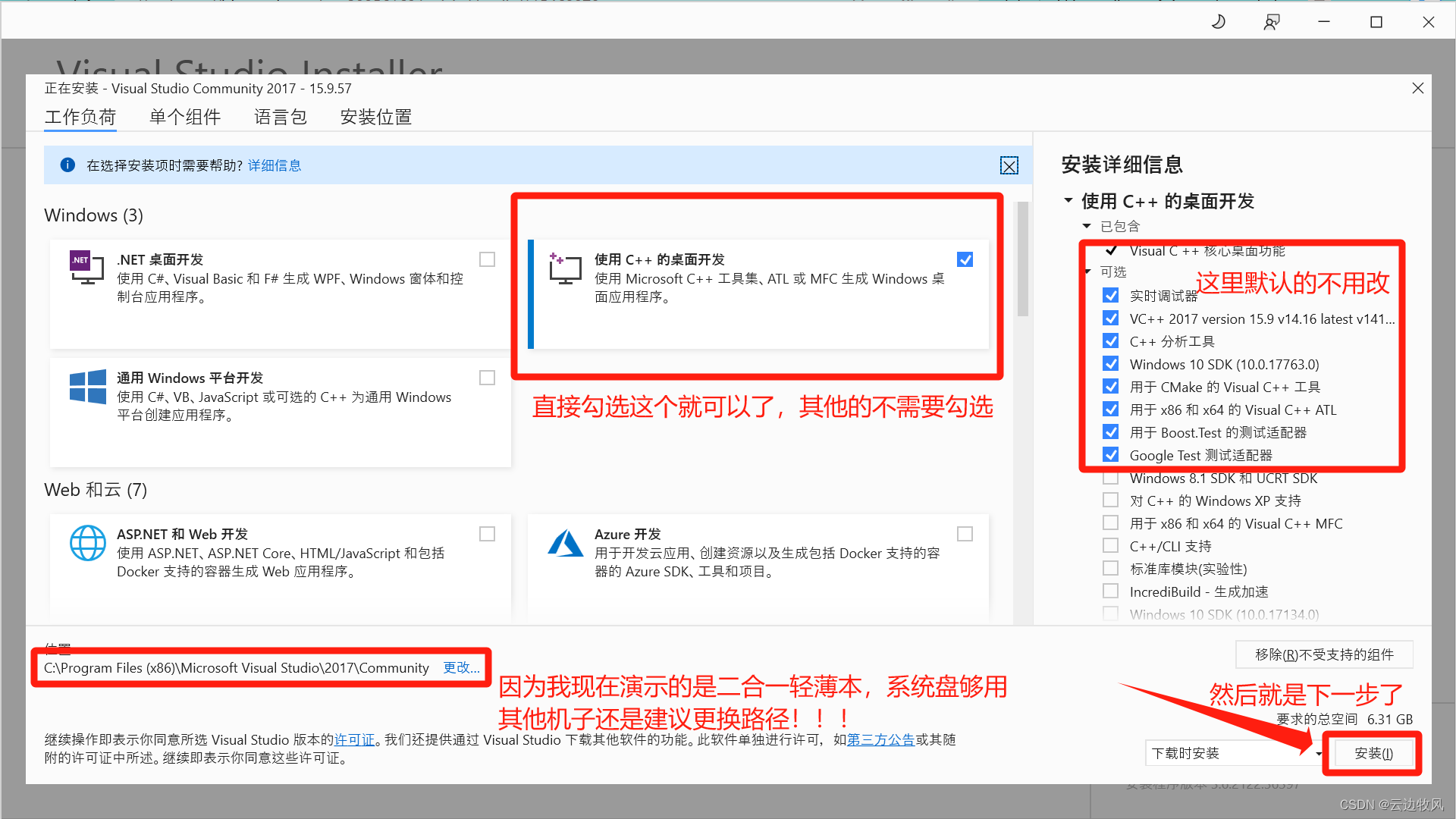Click 移除(R)不受支持的组件 button
The image size is (1456, 819).
coord(1323,654)
